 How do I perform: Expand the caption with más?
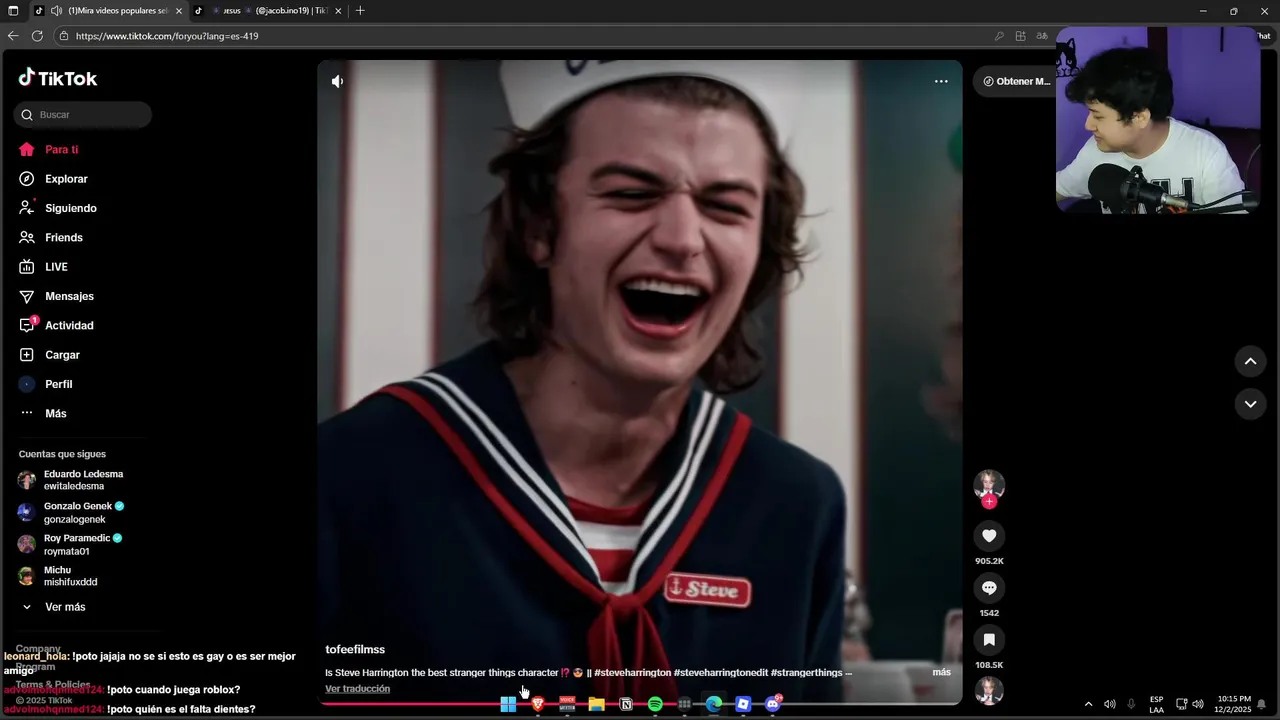[941, 672]
